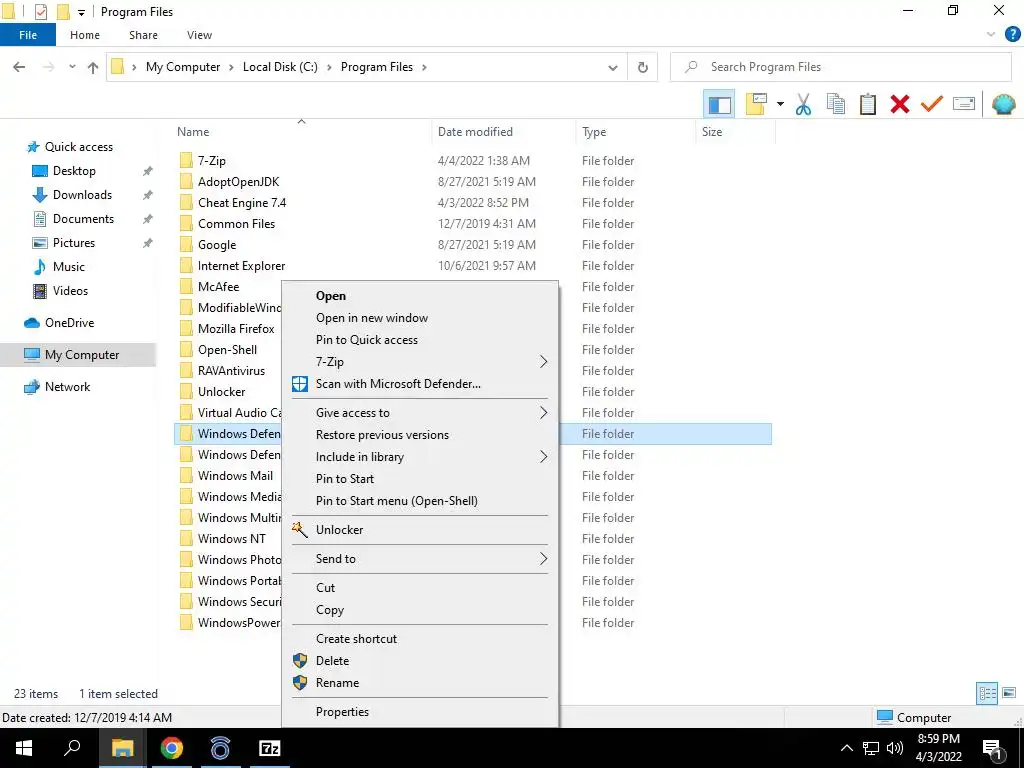Screen dimensions: 1024x768
Task: Choose Rename in the context menu
Action: click(337, 682)
